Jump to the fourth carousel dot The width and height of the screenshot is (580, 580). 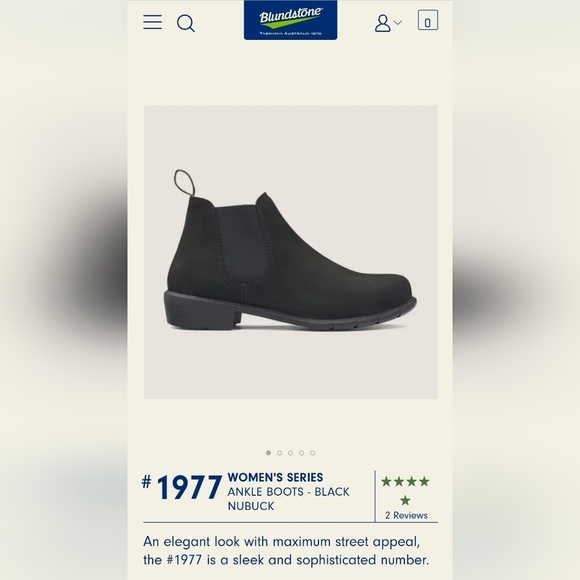tap(302, 453)
